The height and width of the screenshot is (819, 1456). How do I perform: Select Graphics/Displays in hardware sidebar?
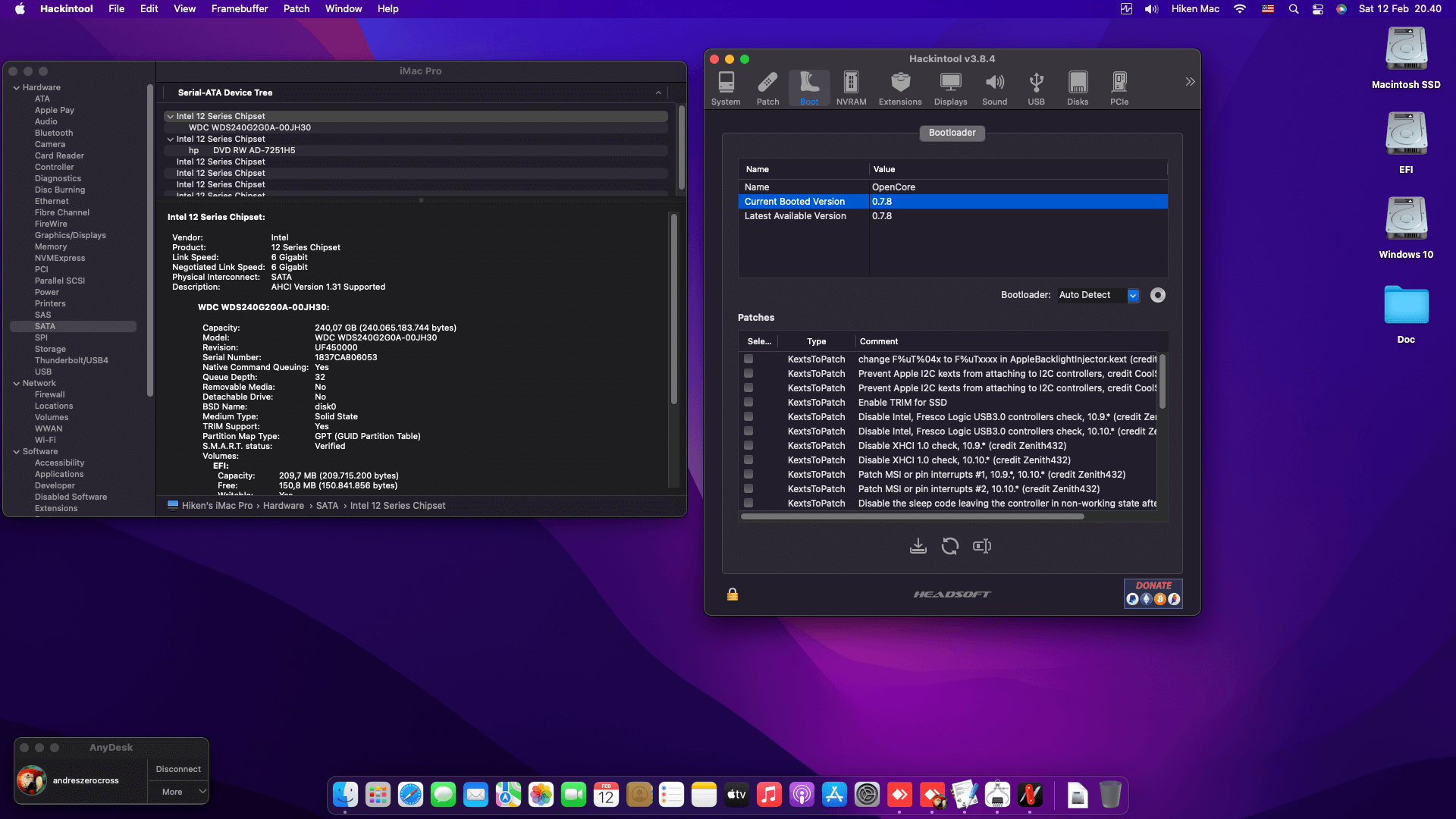[70, 236]
